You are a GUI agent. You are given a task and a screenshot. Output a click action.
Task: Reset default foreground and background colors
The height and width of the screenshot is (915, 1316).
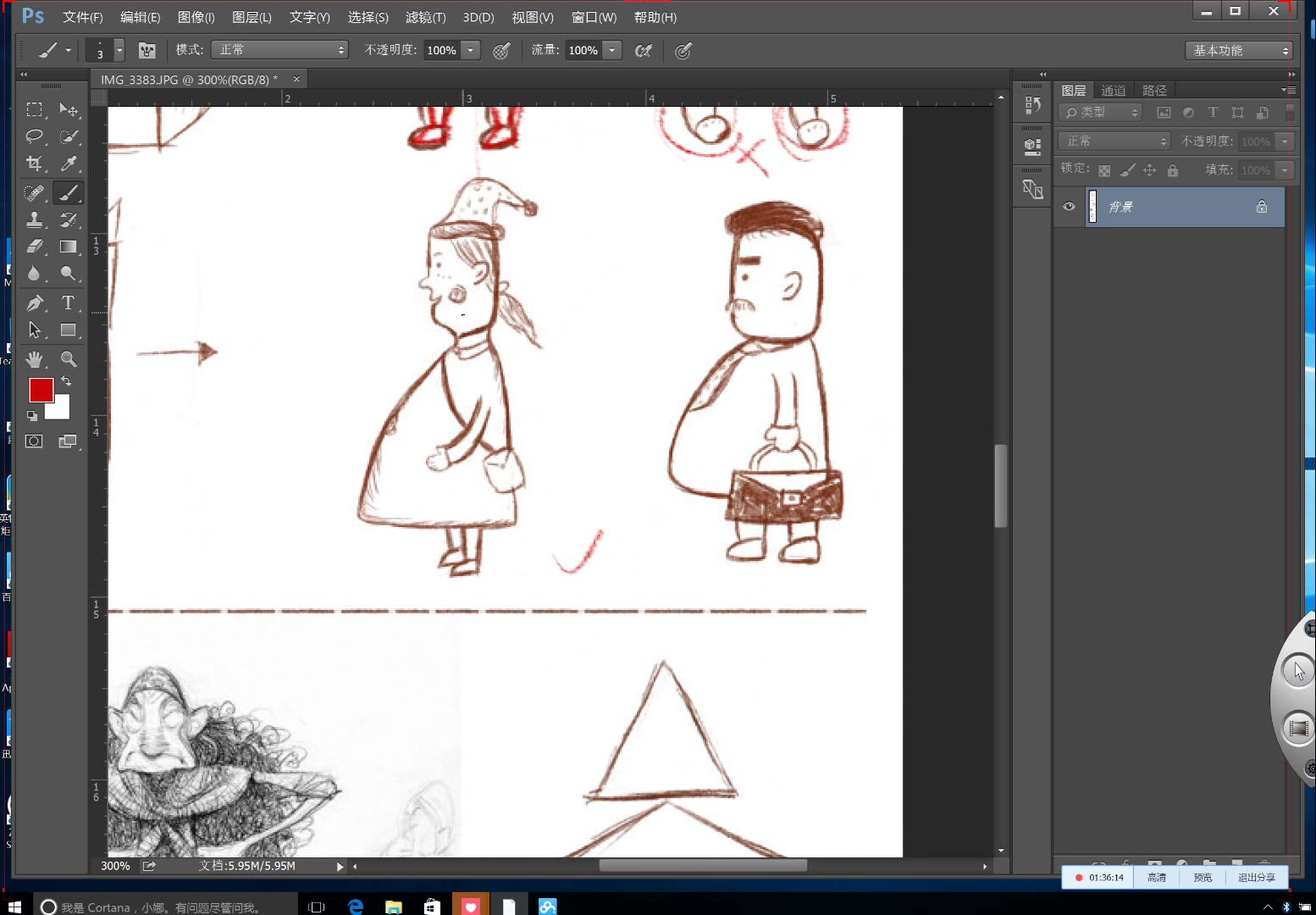31,415
